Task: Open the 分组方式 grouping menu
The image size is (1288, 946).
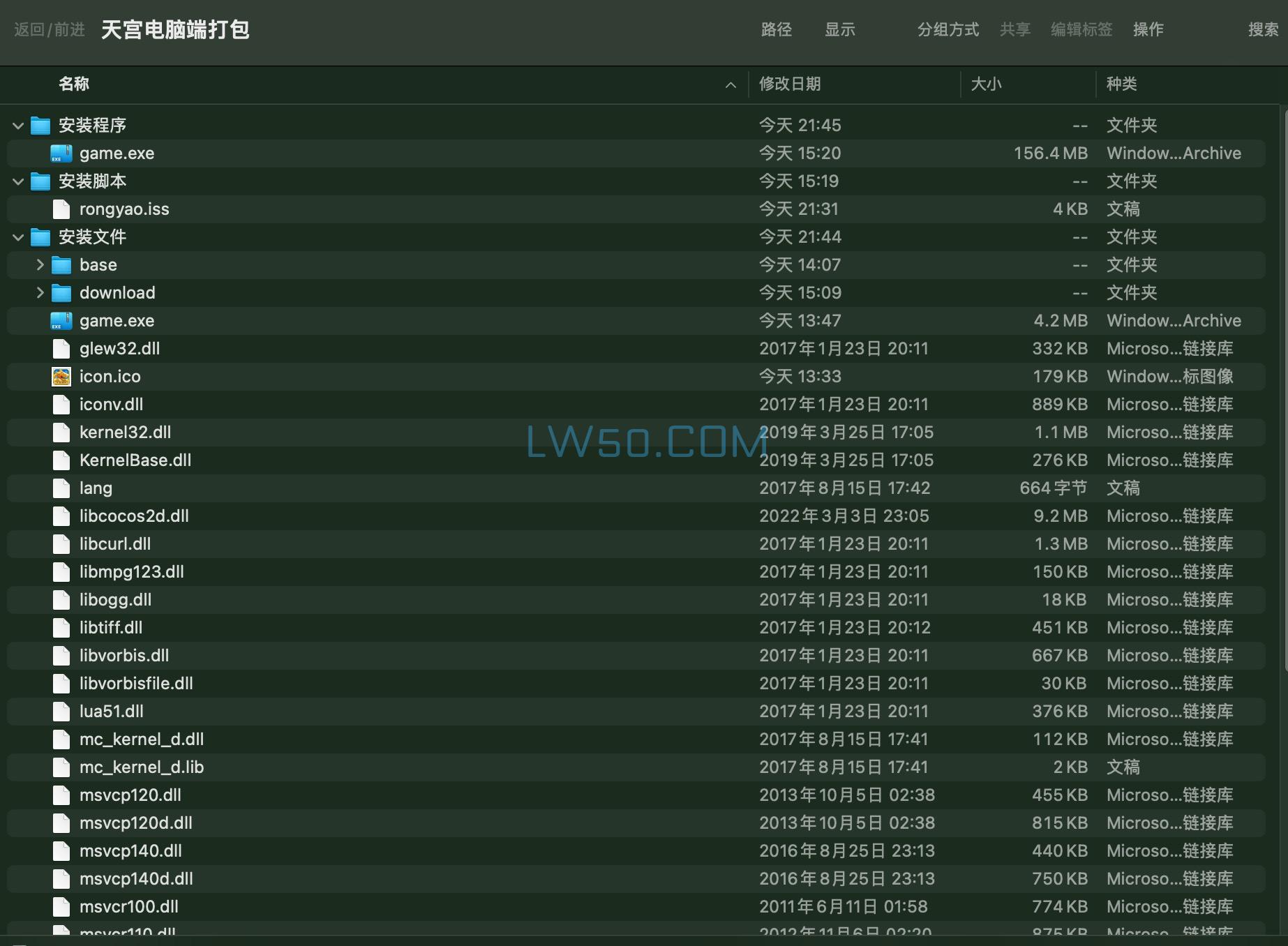Action: pyautogui.click(x=948, y=29)
